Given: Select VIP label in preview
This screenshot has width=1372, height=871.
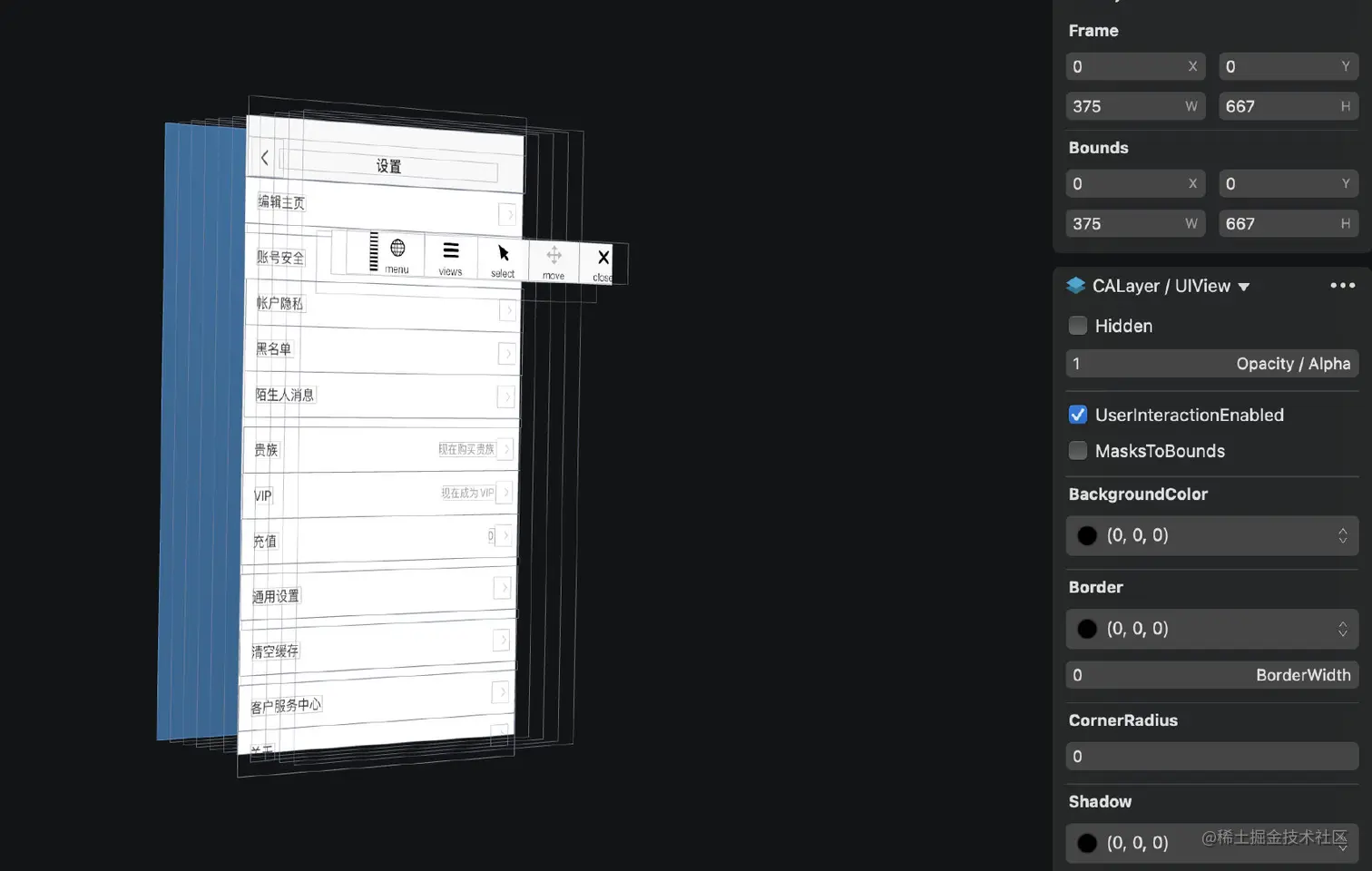Looking at the screenshot, I should tap(262, 495).
